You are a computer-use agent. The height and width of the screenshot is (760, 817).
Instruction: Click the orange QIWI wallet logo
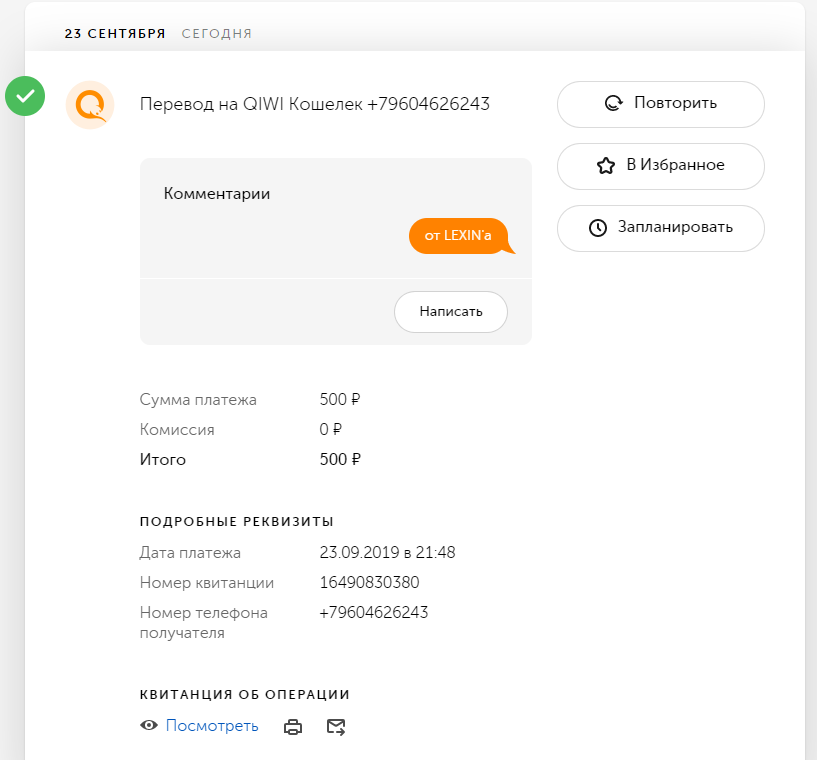[x=89, y=104]
